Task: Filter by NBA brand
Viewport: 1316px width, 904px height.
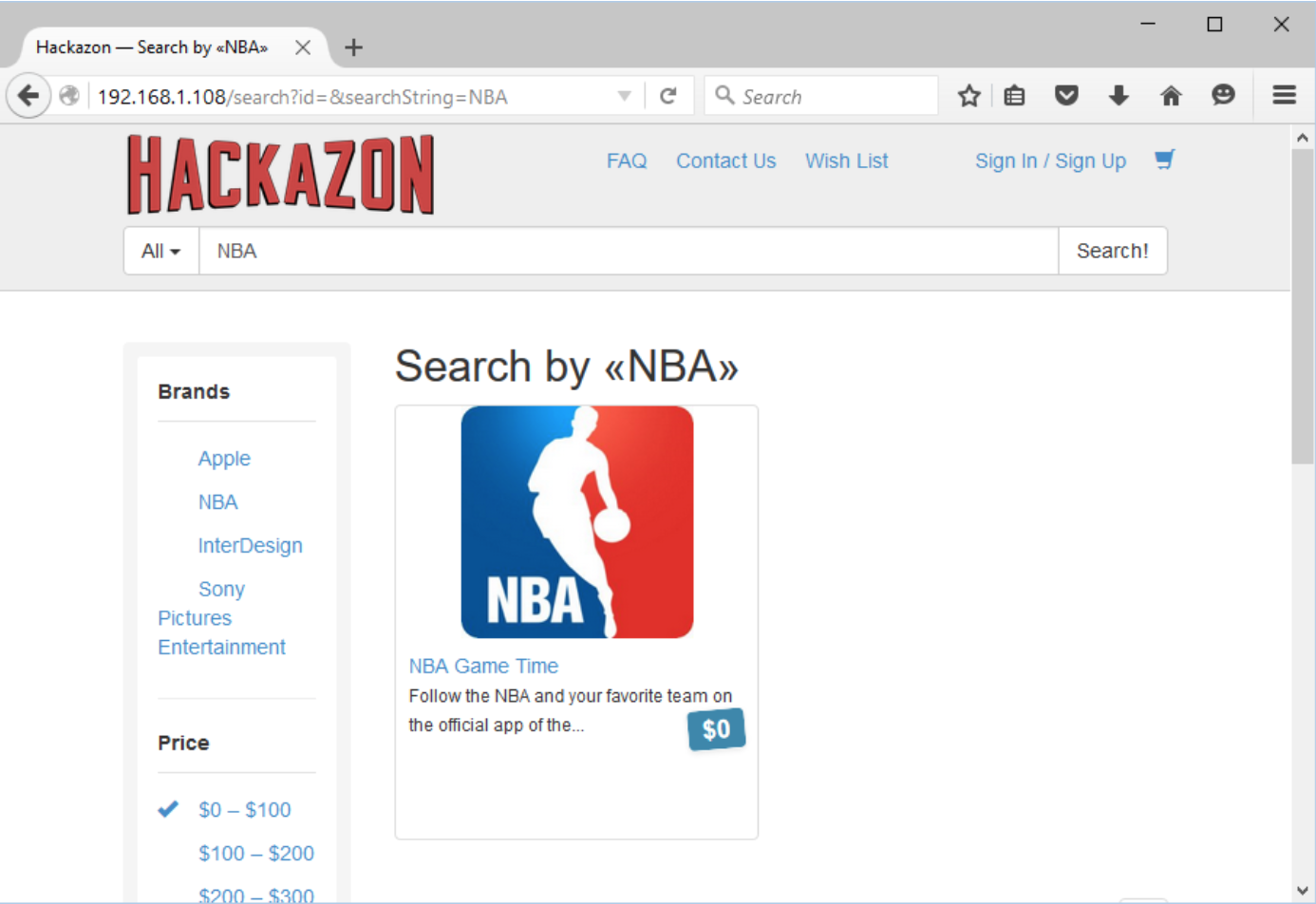Action: coord(217,502)
